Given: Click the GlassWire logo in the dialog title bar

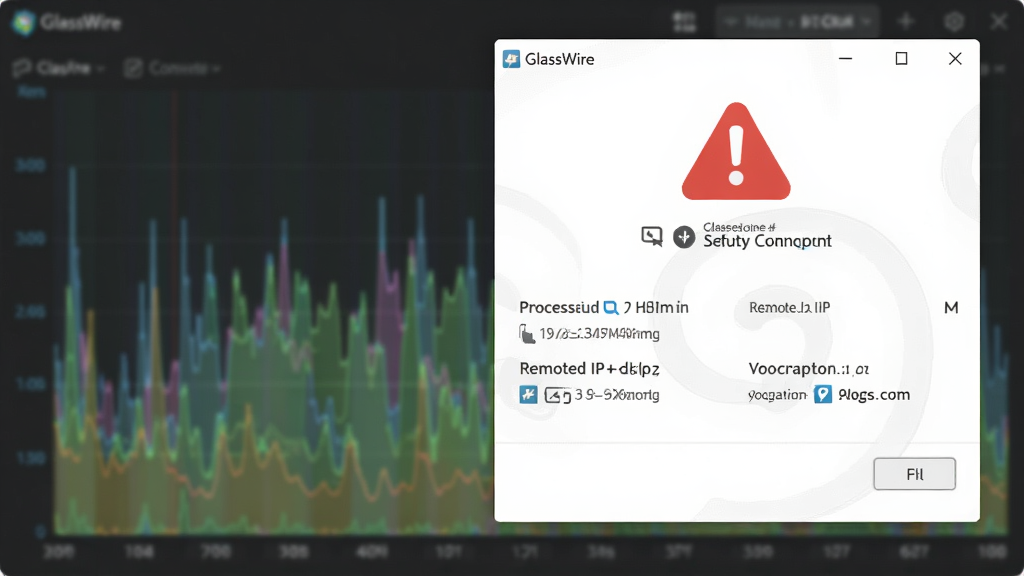Looking at the screenshot, I should [511, 59].
